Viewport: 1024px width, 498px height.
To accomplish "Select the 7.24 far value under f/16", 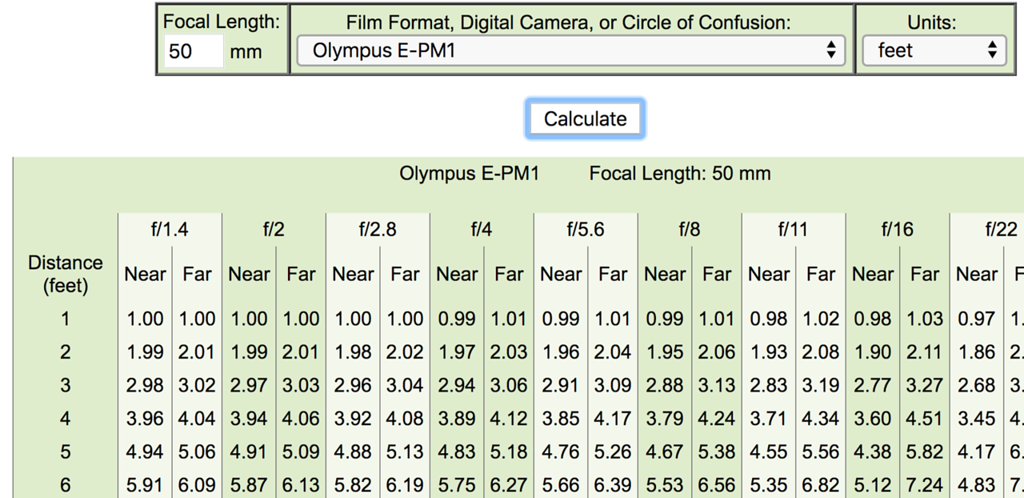I will [x=925, y=484].
